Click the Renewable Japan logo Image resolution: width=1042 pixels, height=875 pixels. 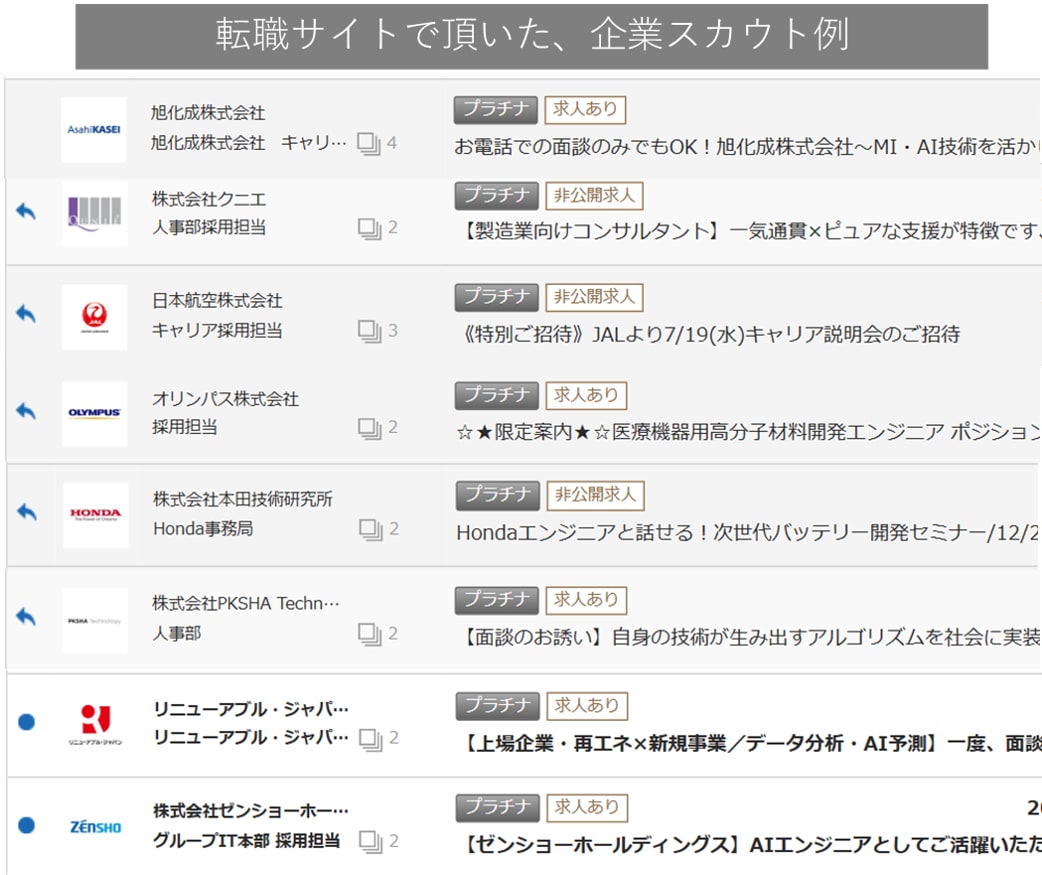(95, 724)
